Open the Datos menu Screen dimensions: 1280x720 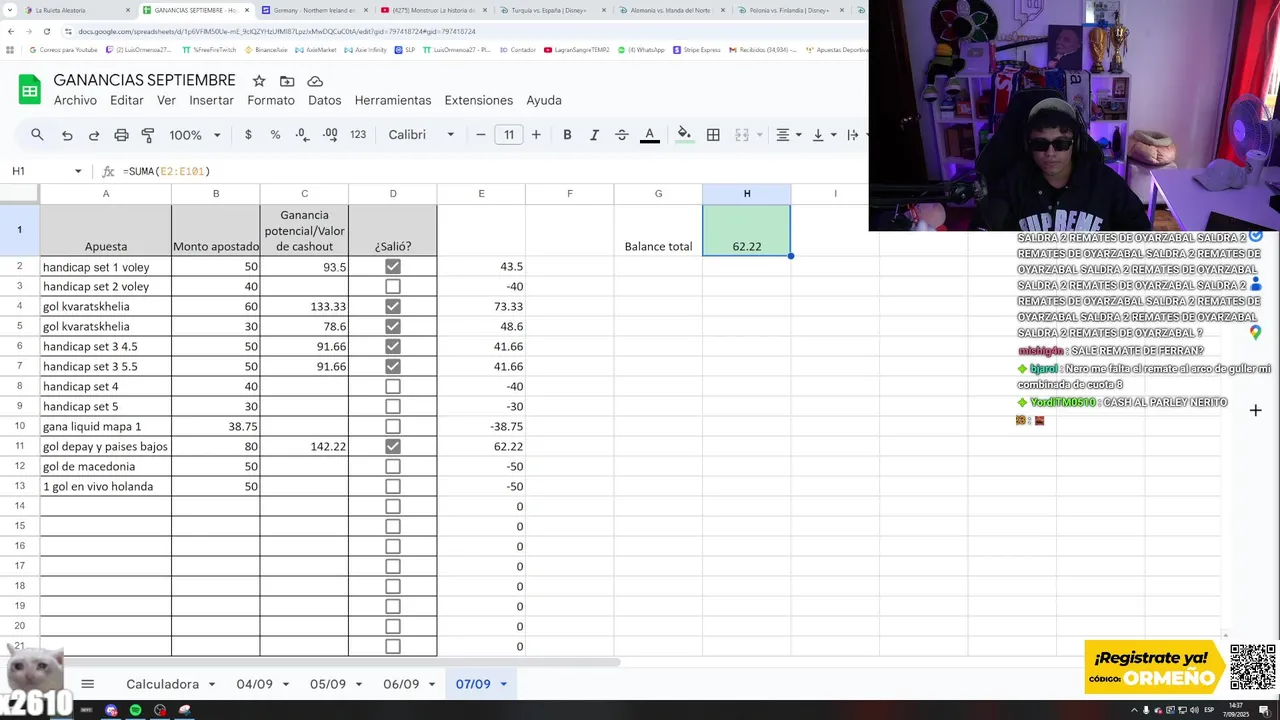[325, 100]
